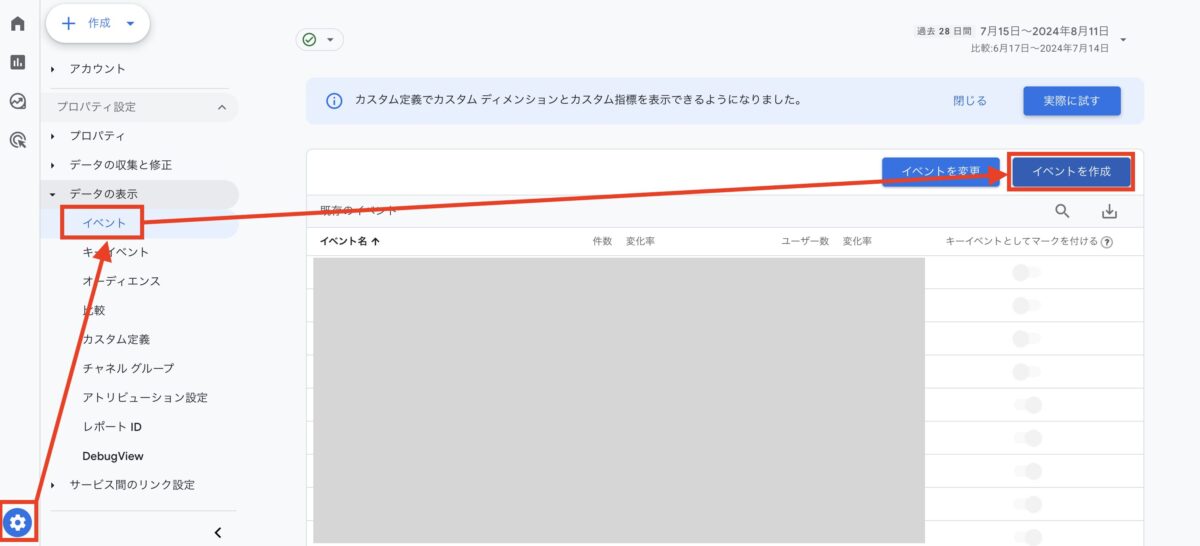Viewport: 1200px width, 546px height.
Task: Open キーイベント in the sidebar
Action: point(115,252)
